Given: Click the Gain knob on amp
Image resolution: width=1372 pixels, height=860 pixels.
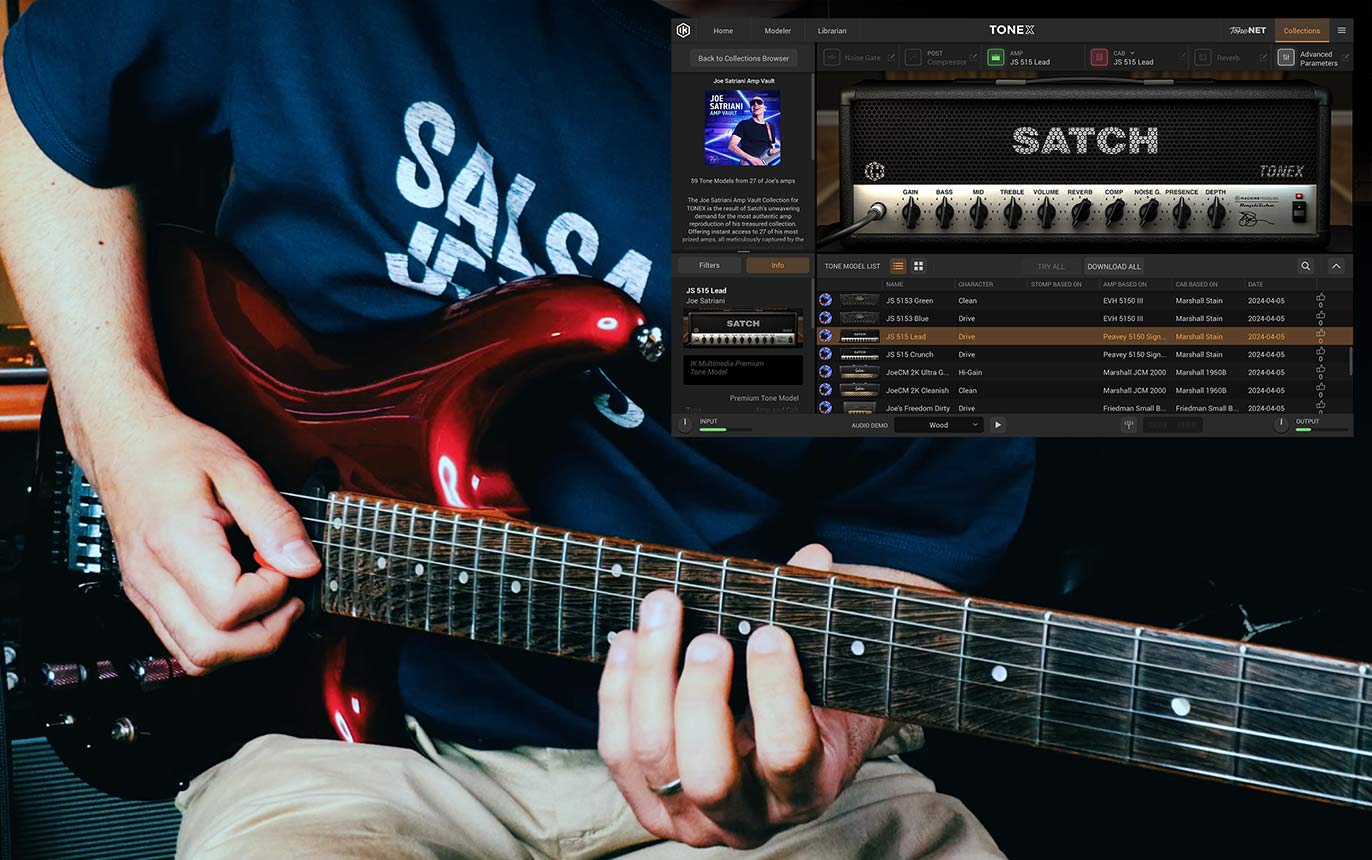Looking at the screenshot, I should pyautogui.click(x=910, y=212).
